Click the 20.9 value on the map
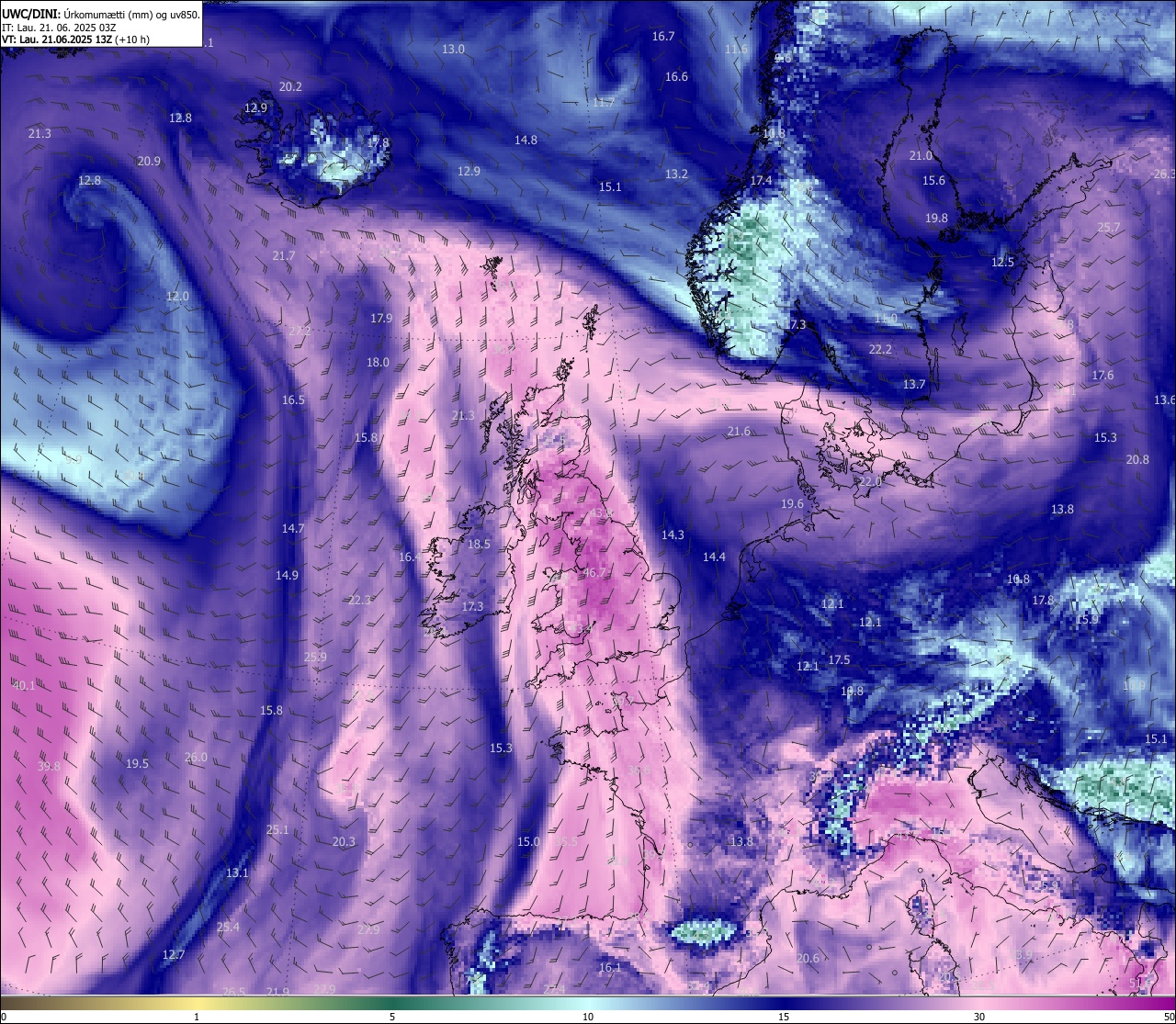Viewport: 1176px width, 1024px height. coord(149,161)
